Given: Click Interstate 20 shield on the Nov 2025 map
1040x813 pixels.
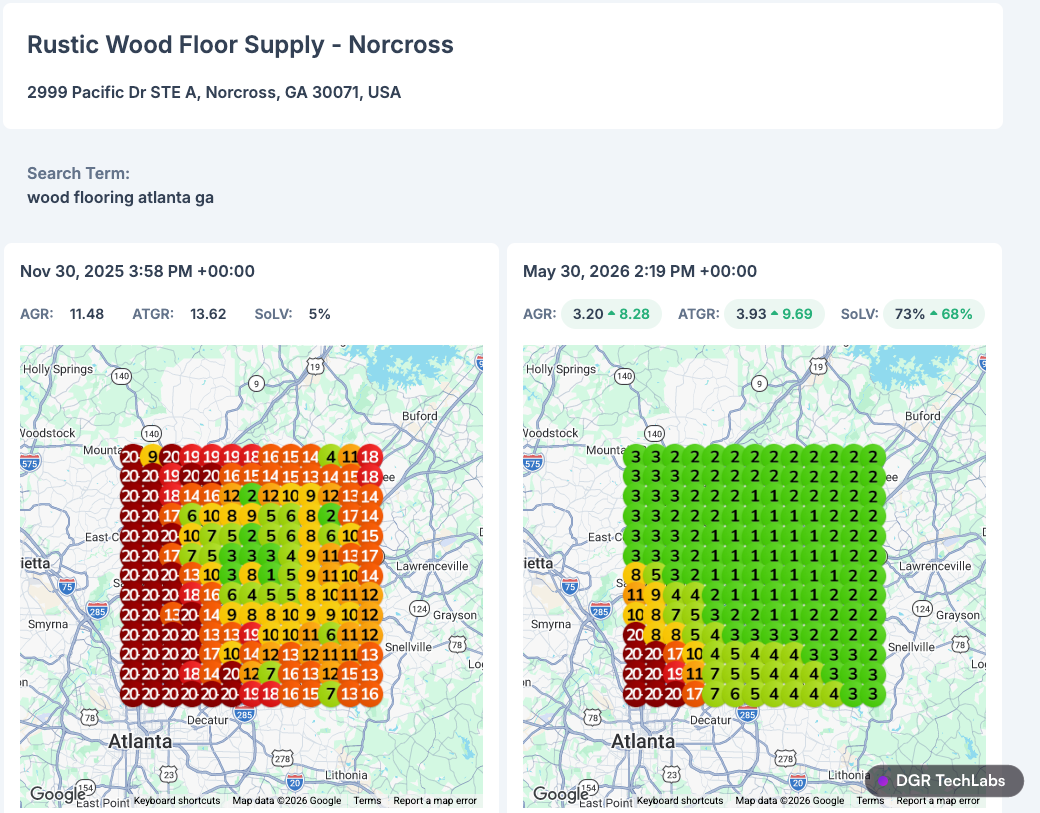Looking at the screenshot, I should tap(295, 781).
